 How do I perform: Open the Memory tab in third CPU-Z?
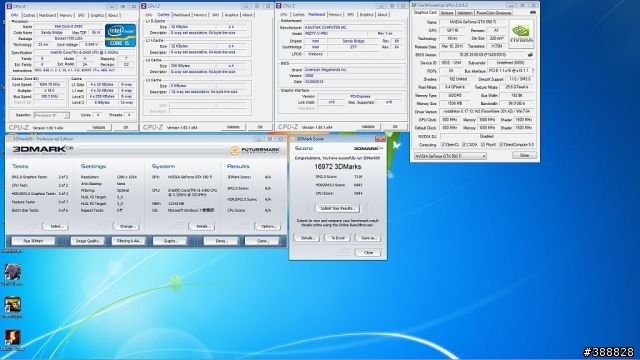335,14
